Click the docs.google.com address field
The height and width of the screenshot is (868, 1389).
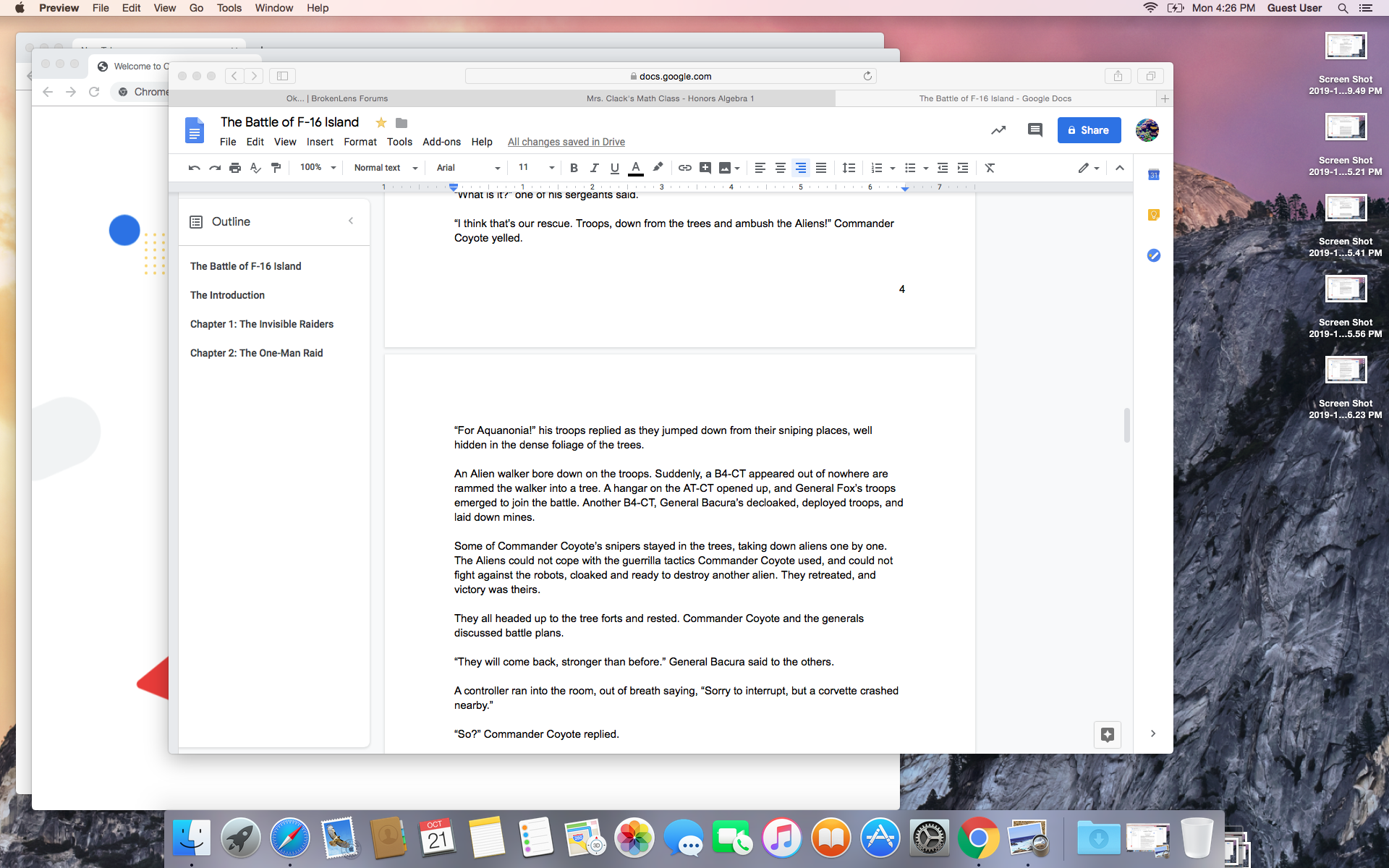671,76
